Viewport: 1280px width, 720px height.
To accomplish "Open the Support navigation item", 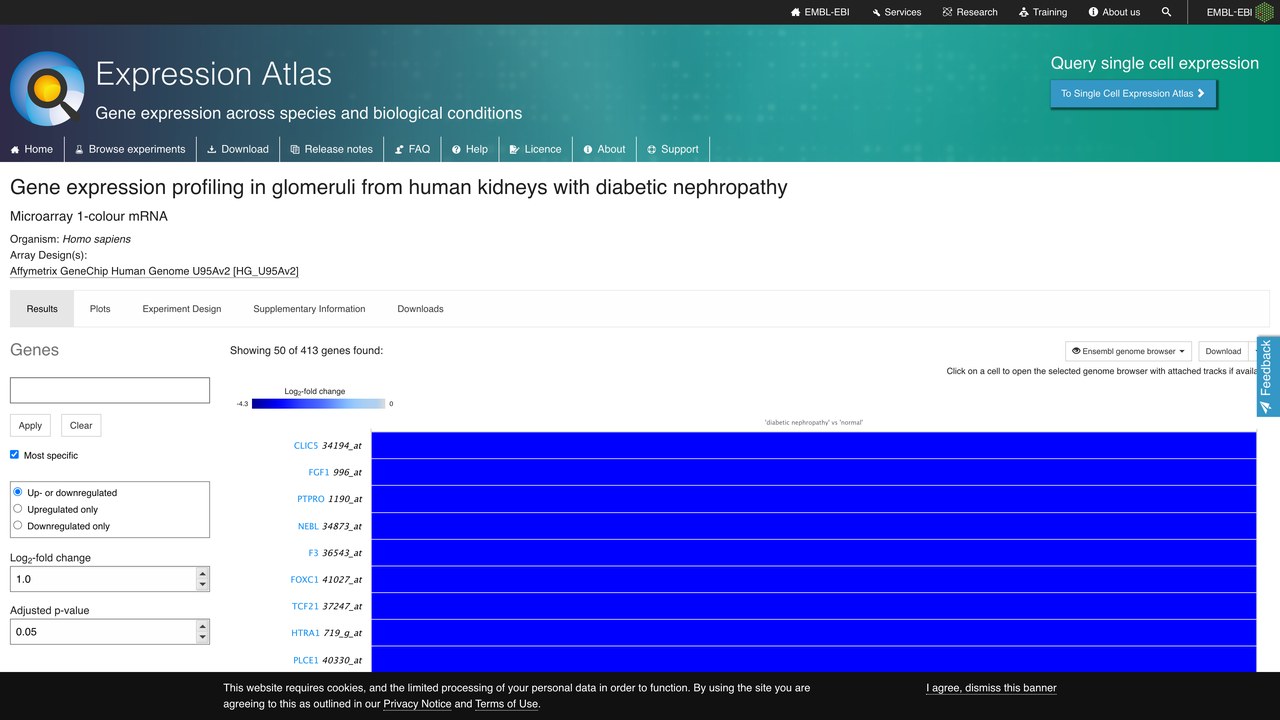I will coord(673,149).
